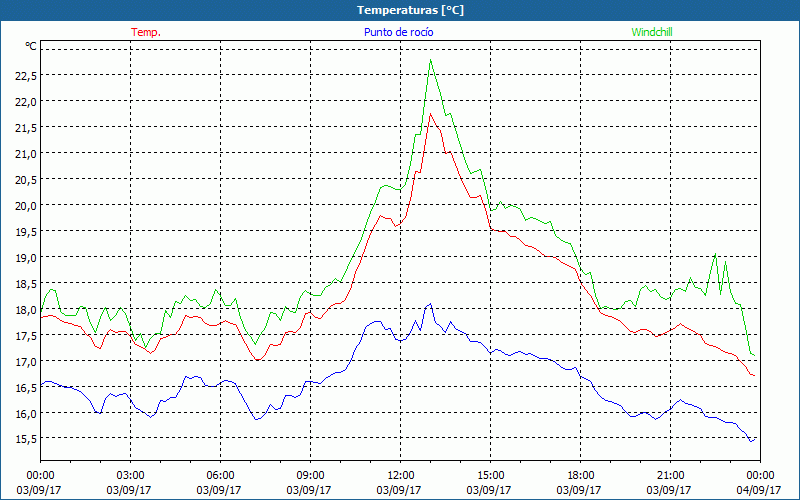The image size is (800, 500).
Task: Click the 03:00 time axis label
Action: (130, 475)
